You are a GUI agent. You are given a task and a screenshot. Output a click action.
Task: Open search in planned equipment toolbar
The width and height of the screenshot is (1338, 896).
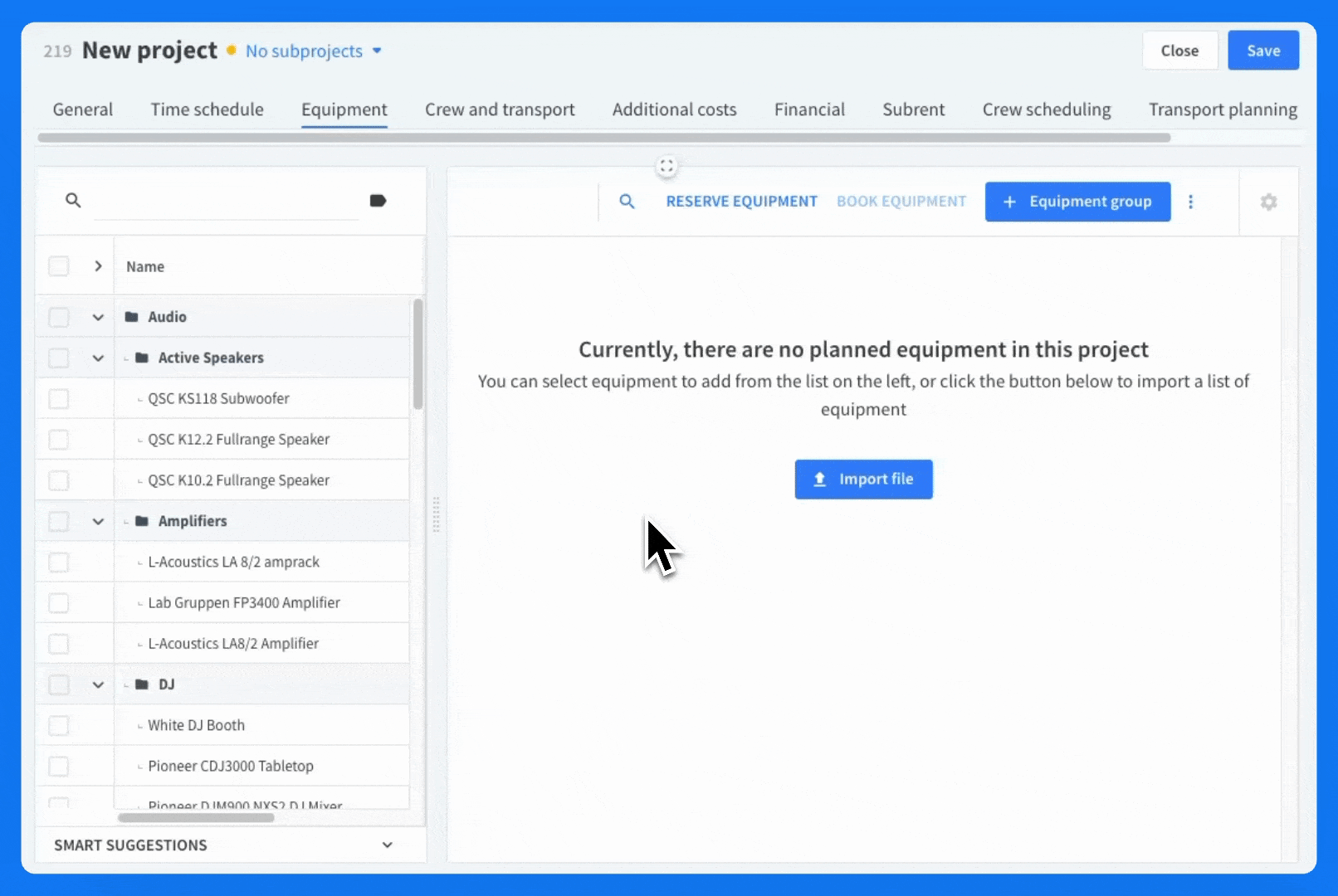point(627,202)
